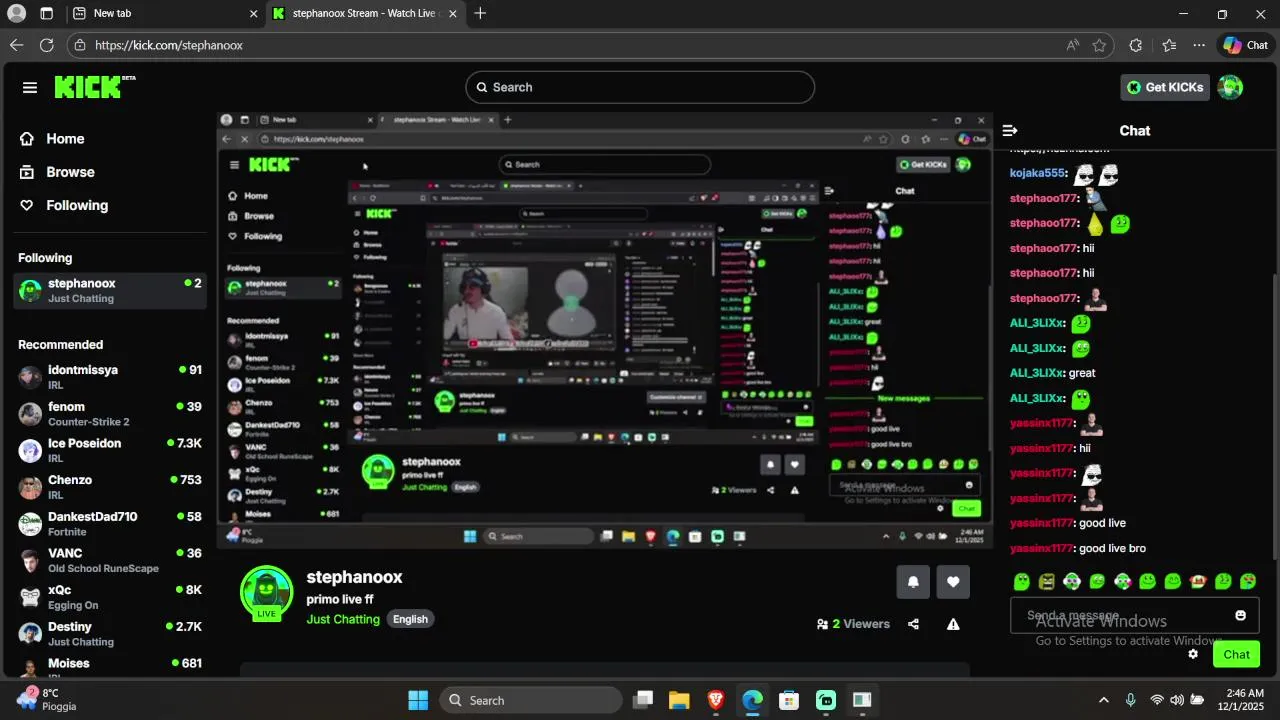Open Ice Poseidon recommended channel

pos(110,450)
